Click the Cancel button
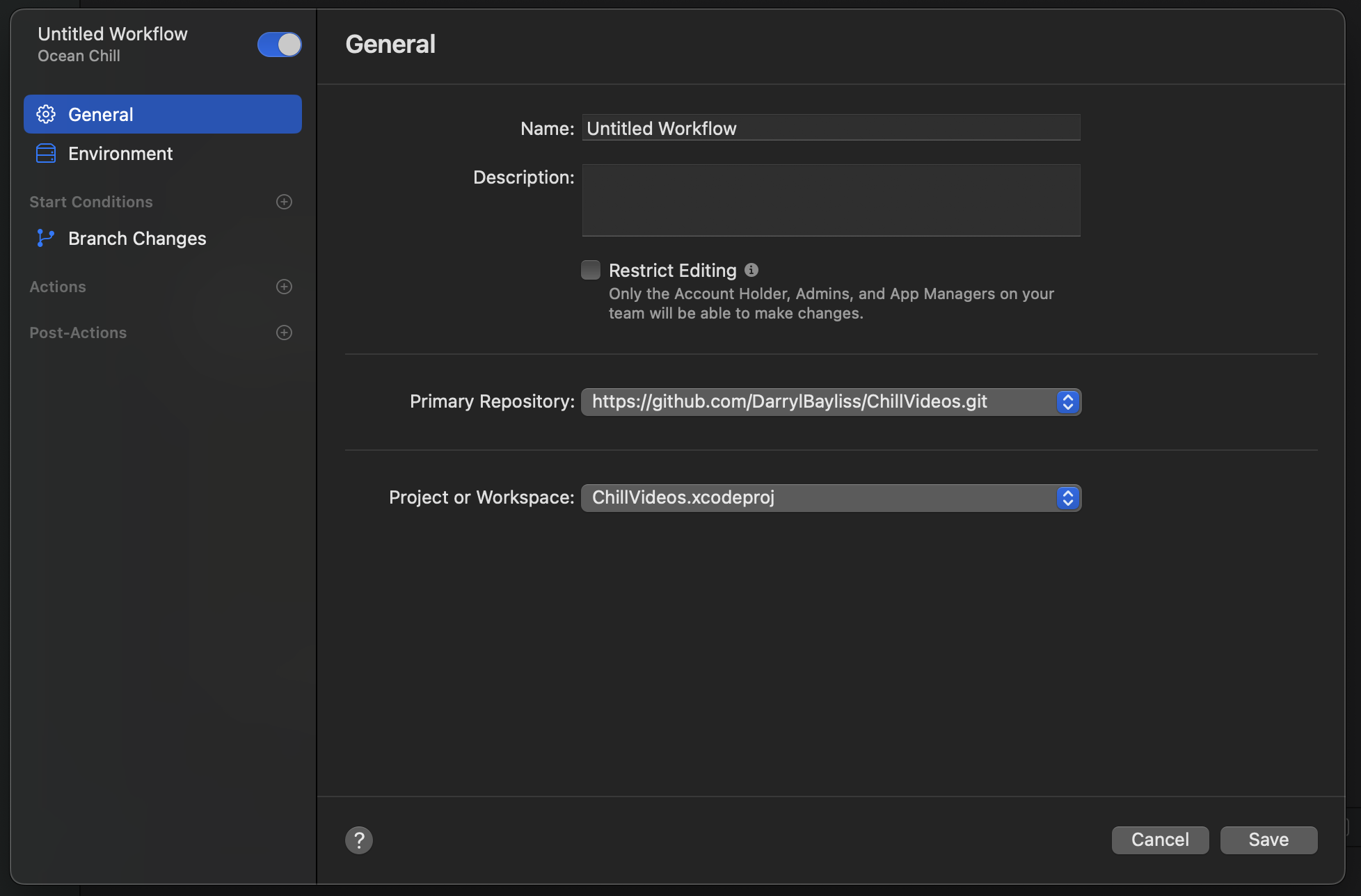The height and width of the screenshot is (896, 1361). pos(1159,840)
